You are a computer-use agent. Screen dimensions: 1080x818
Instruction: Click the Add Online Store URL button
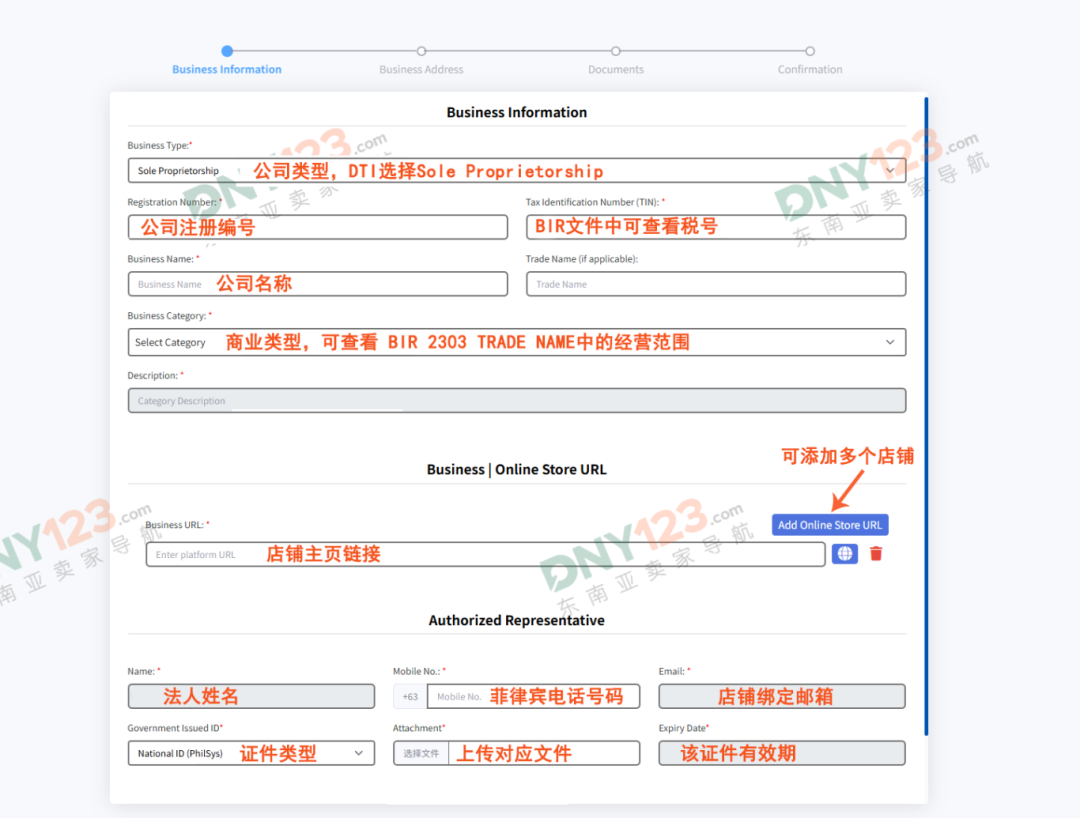coord(829,525)
